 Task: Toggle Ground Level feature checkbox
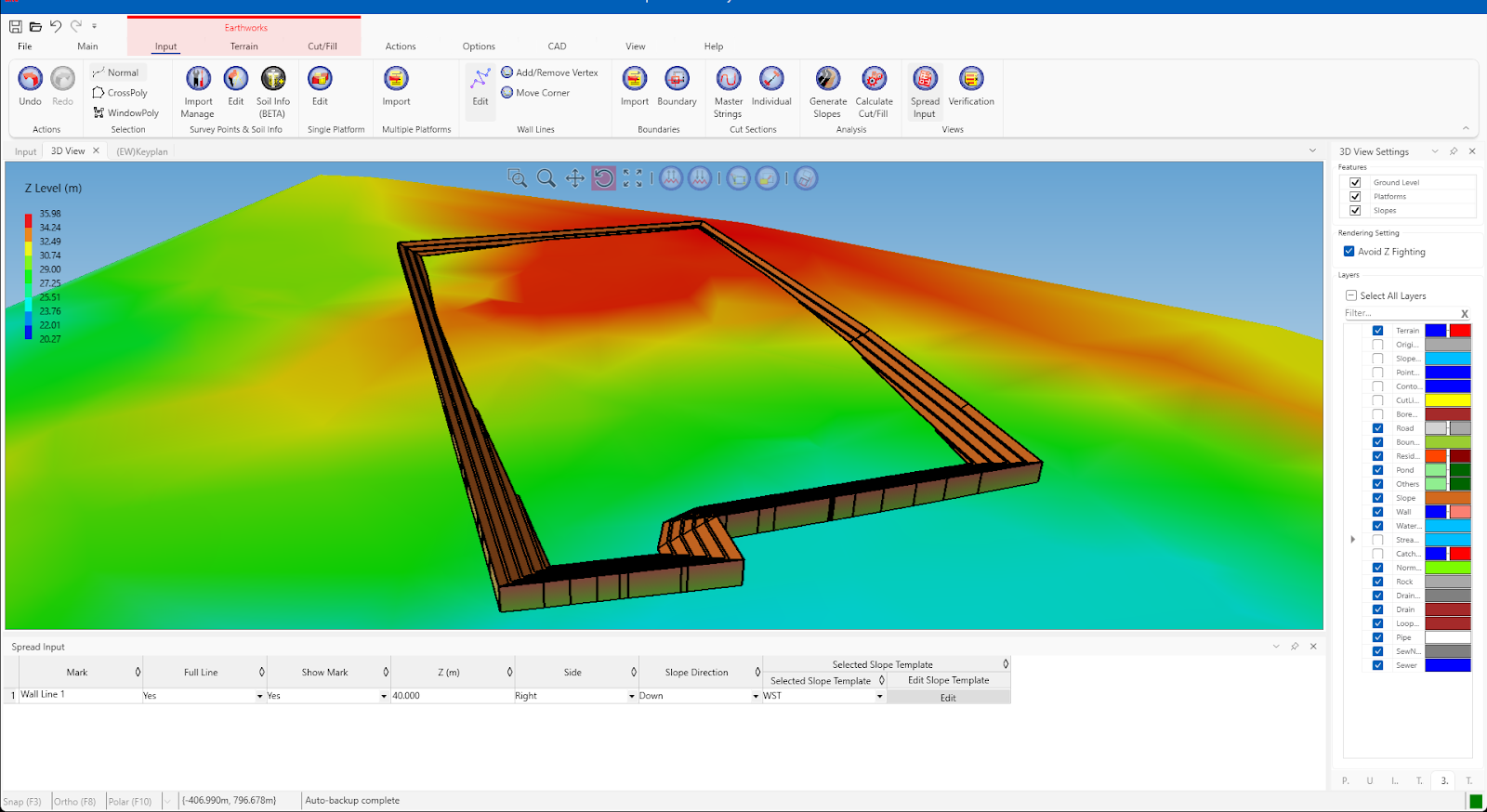point(1355,183)
